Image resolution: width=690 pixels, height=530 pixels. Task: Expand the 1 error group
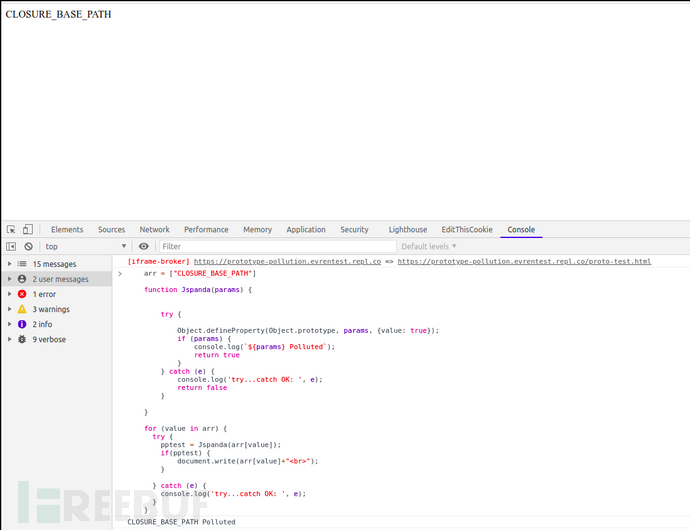(x=10, y=294)
